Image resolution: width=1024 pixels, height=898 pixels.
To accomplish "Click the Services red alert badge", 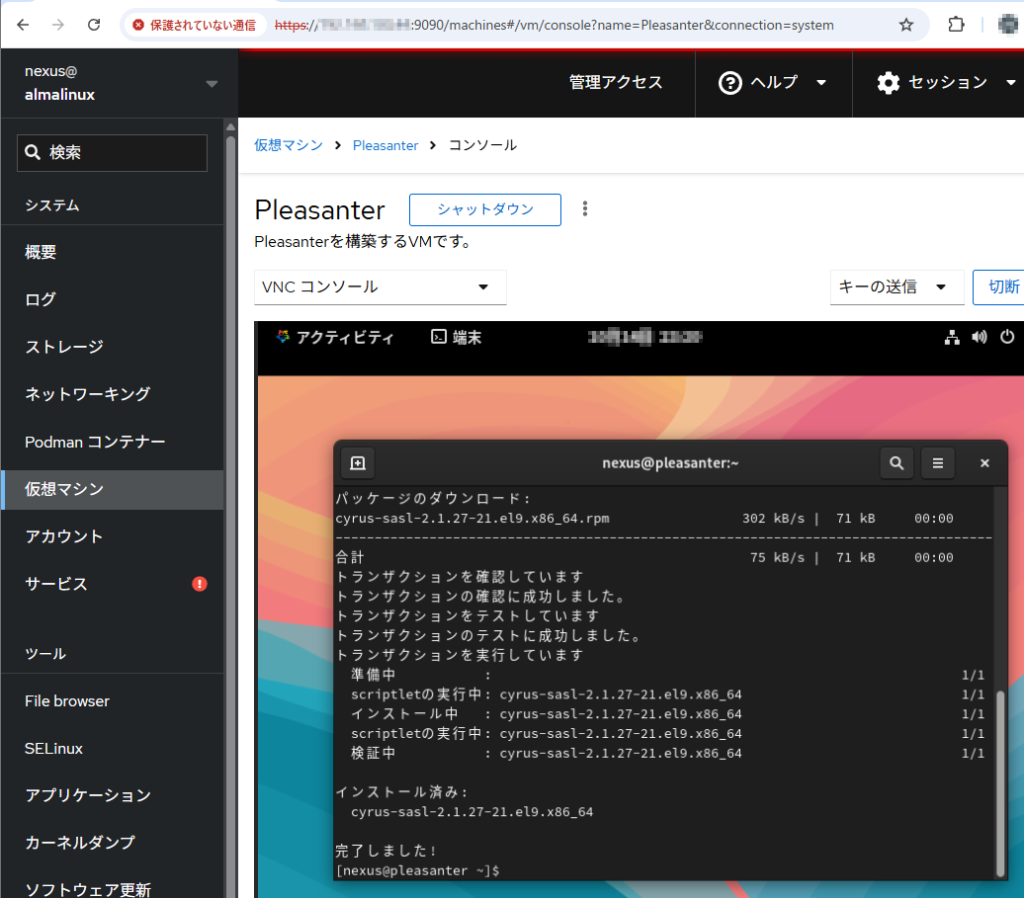I will [199, 584].
